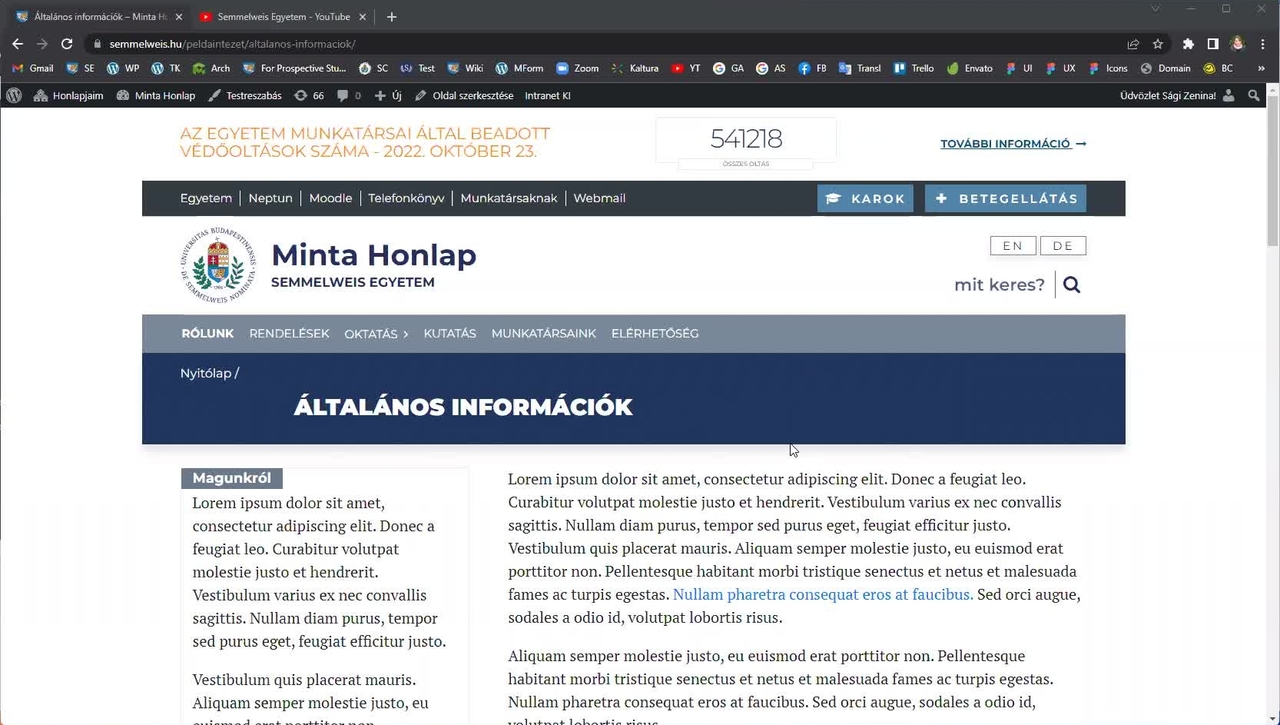Viewport: 1280px width, 725px height.
Task: Switch language with the DE button
Action: (x=1063, y=246)
